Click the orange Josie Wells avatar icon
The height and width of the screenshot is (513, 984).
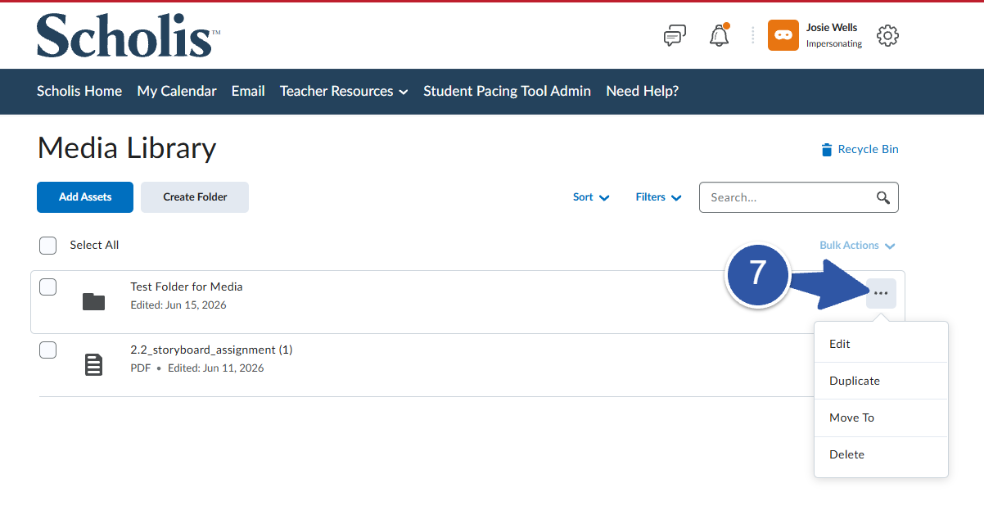pos(783,35)
